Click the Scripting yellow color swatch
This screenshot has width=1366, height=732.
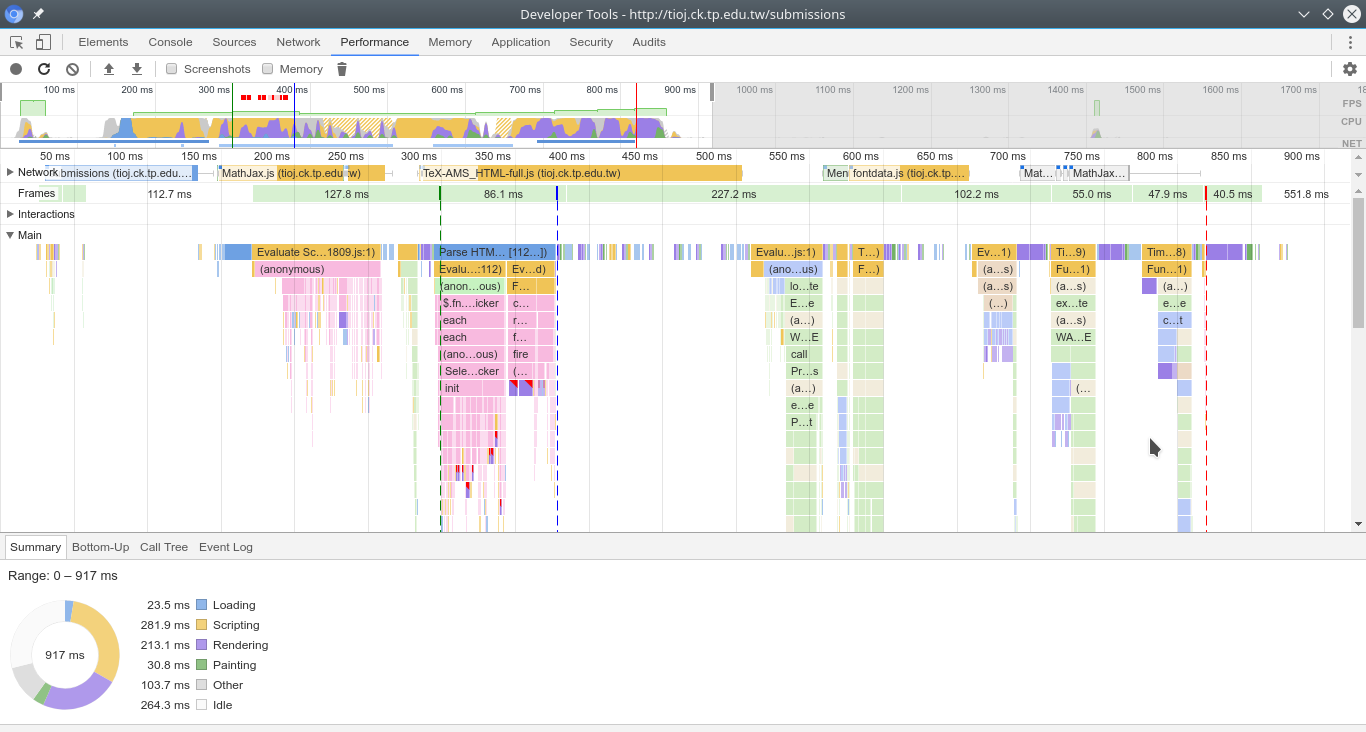(x=201, y=625)
